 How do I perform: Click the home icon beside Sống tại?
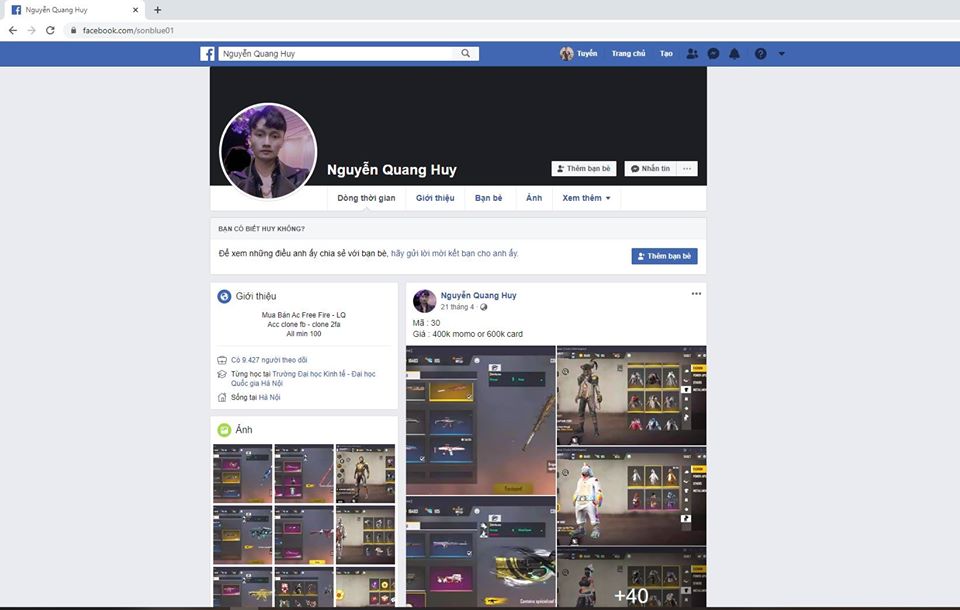tap(222, 397)
